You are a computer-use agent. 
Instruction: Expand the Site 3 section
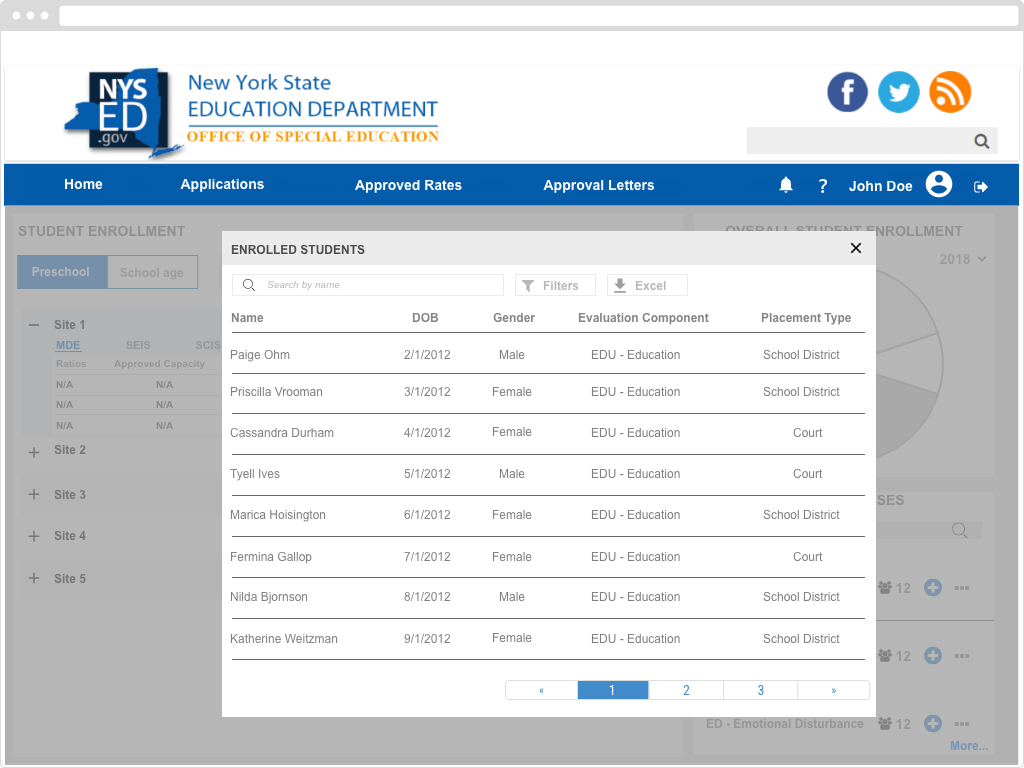(34, 495)
